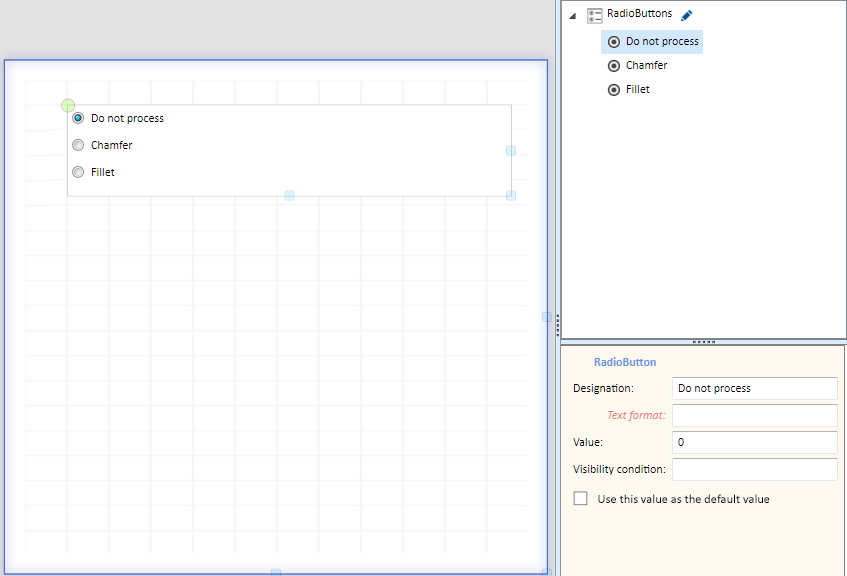Select the RadioButtons tree node label

[639, 14]
